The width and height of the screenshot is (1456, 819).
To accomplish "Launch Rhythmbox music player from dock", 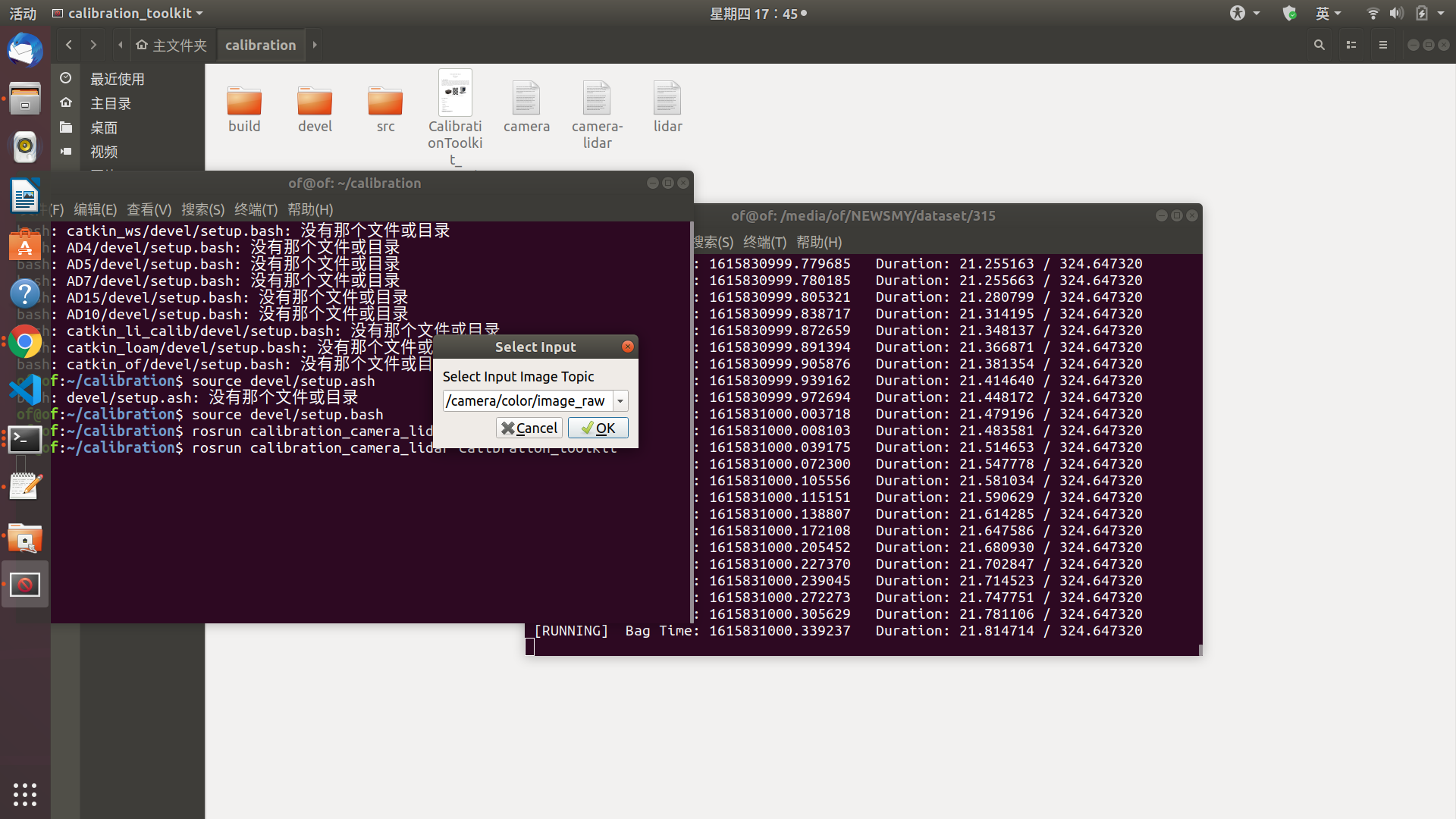I will tap(25, 147).
